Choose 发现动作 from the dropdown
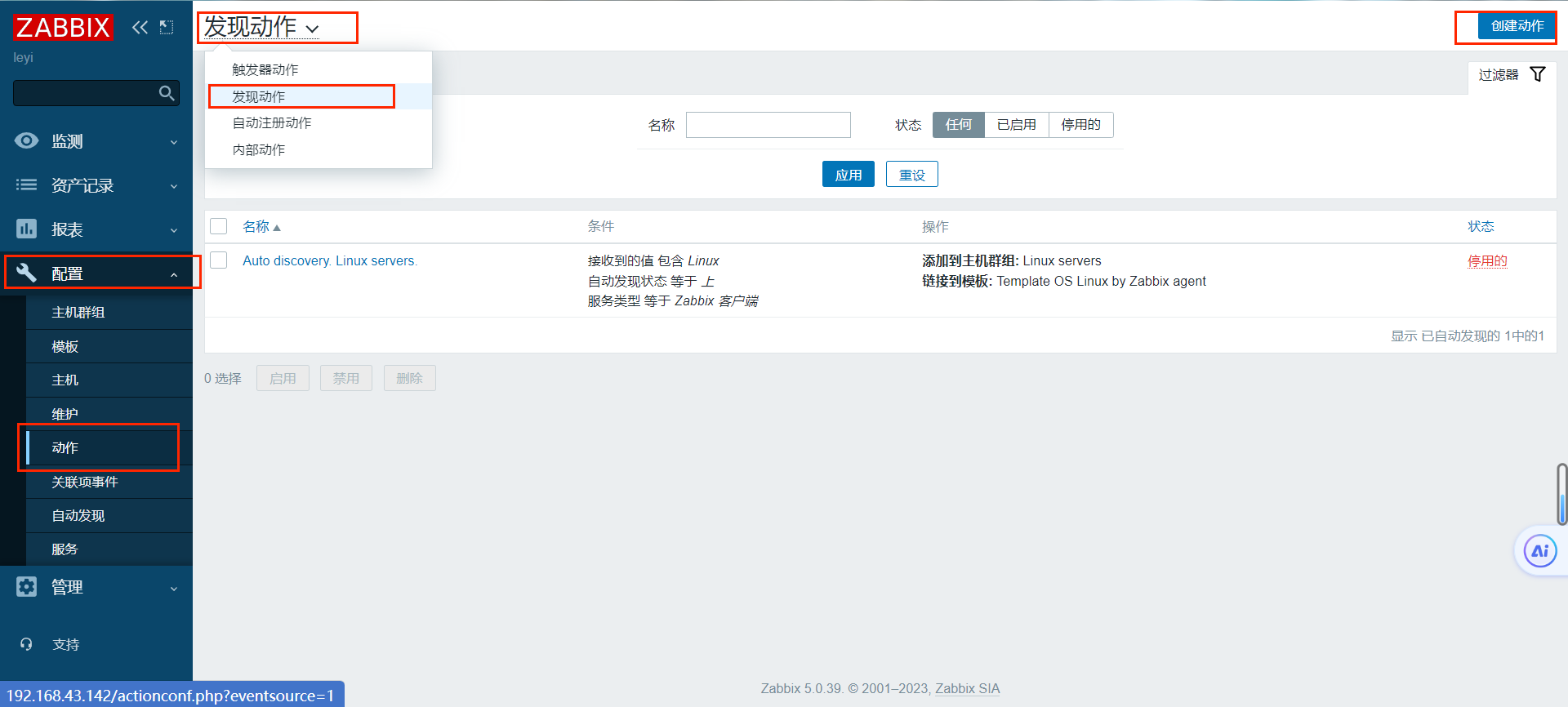Screen dimensions: 1568x707 tap(318, 96)
